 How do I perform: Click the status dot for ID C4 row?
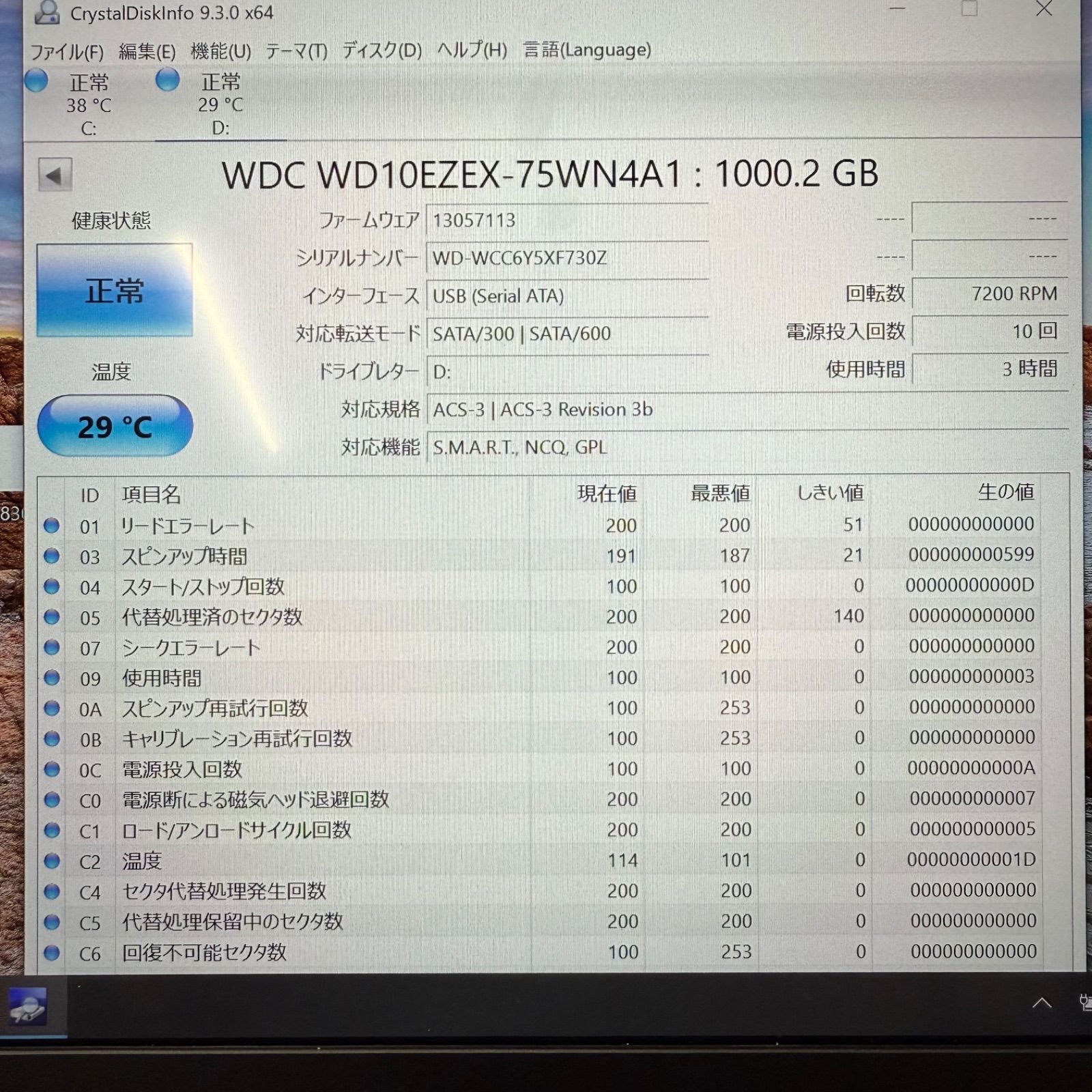pyautogui.click(x=52, y=891)
